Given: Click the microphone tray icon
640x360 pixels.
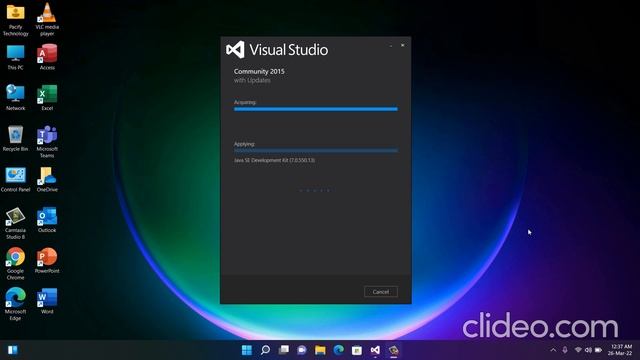Looking at the screenshot, I should point(565,350).
